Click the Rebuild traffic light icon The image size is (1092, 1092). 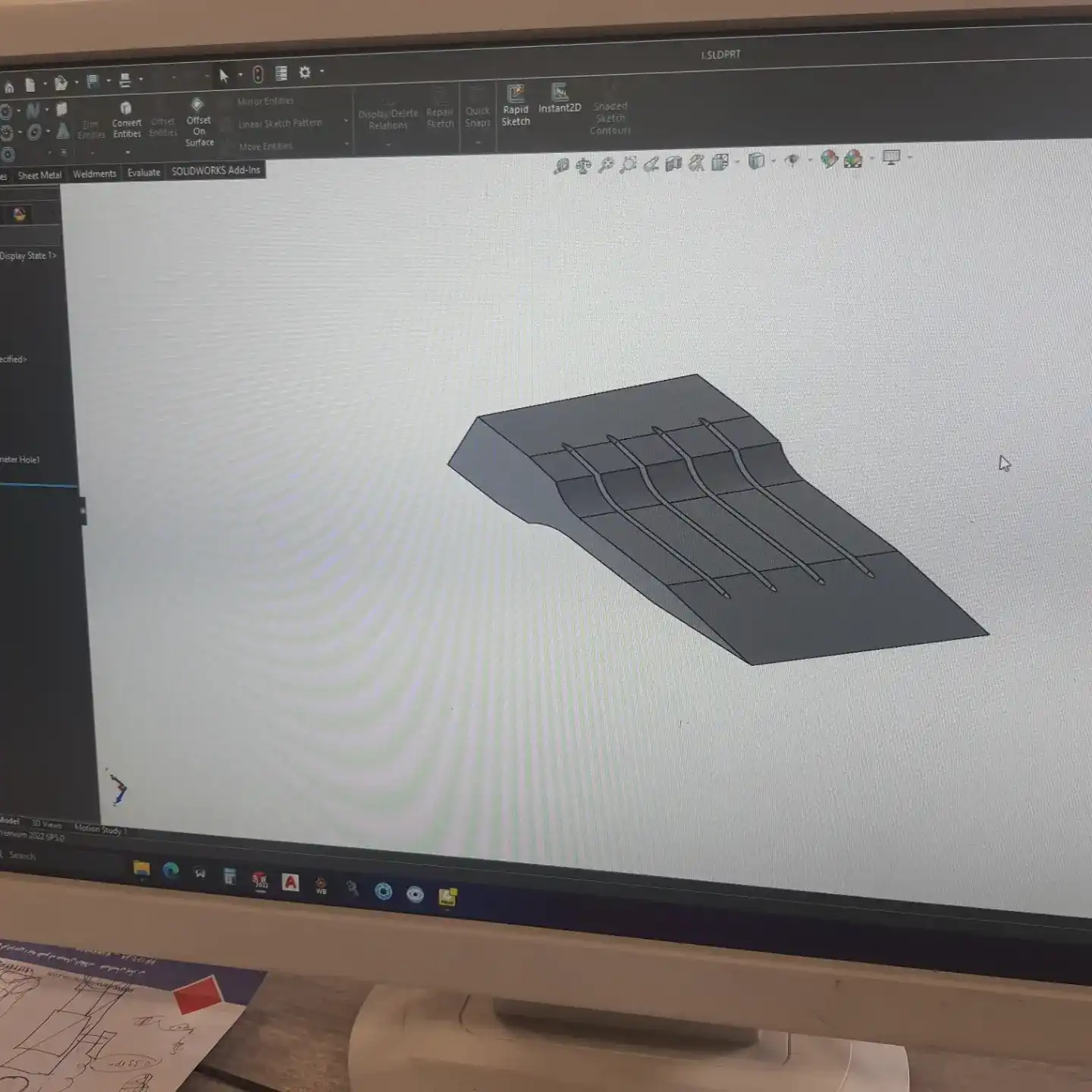coord(258,74)
